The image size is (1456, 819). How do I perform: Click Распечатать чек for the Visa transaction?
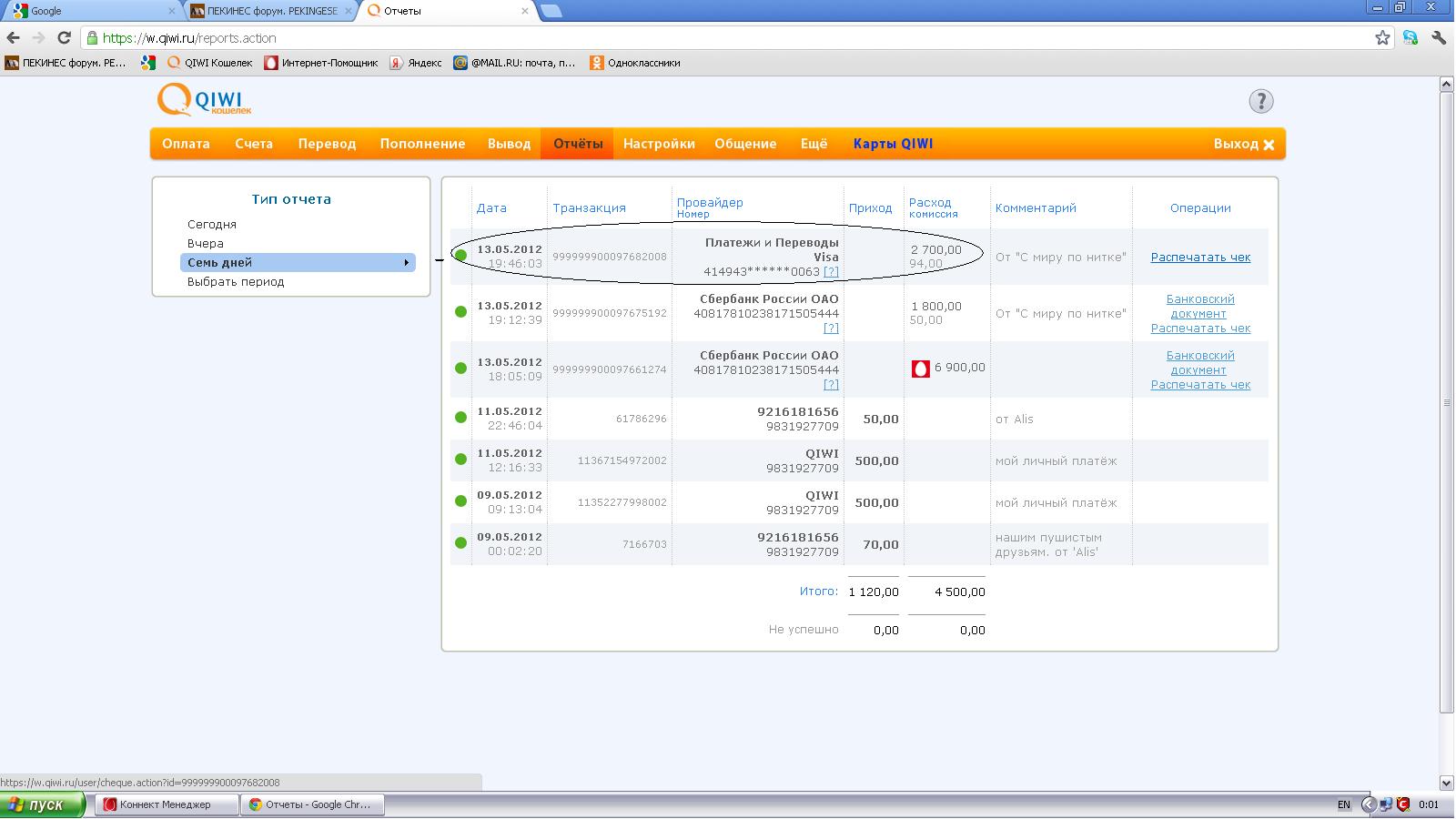[x=1200, y=258]
